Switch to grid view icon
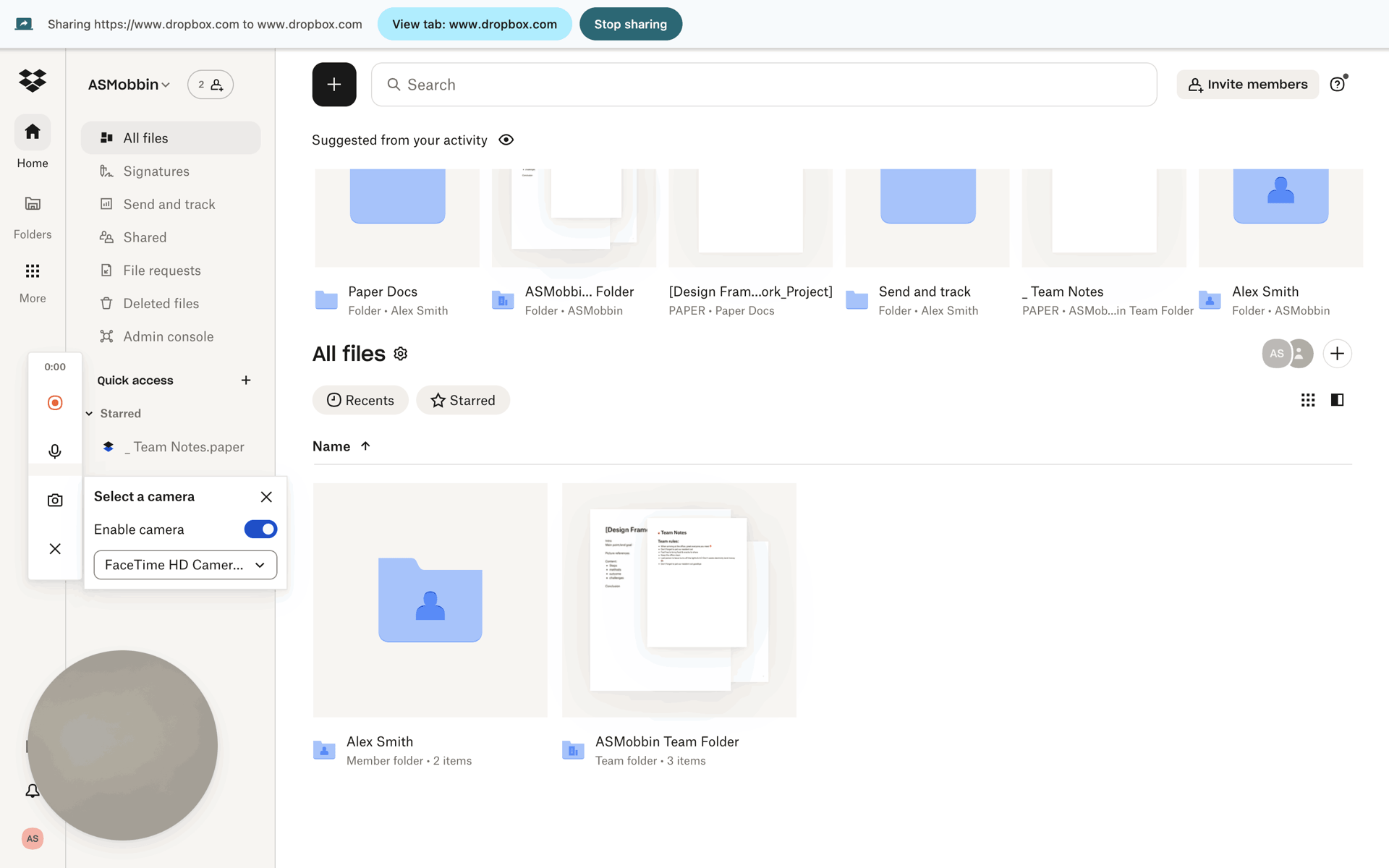The height and width of the screenshot is (868, 1389). [x=1308, y=400]
